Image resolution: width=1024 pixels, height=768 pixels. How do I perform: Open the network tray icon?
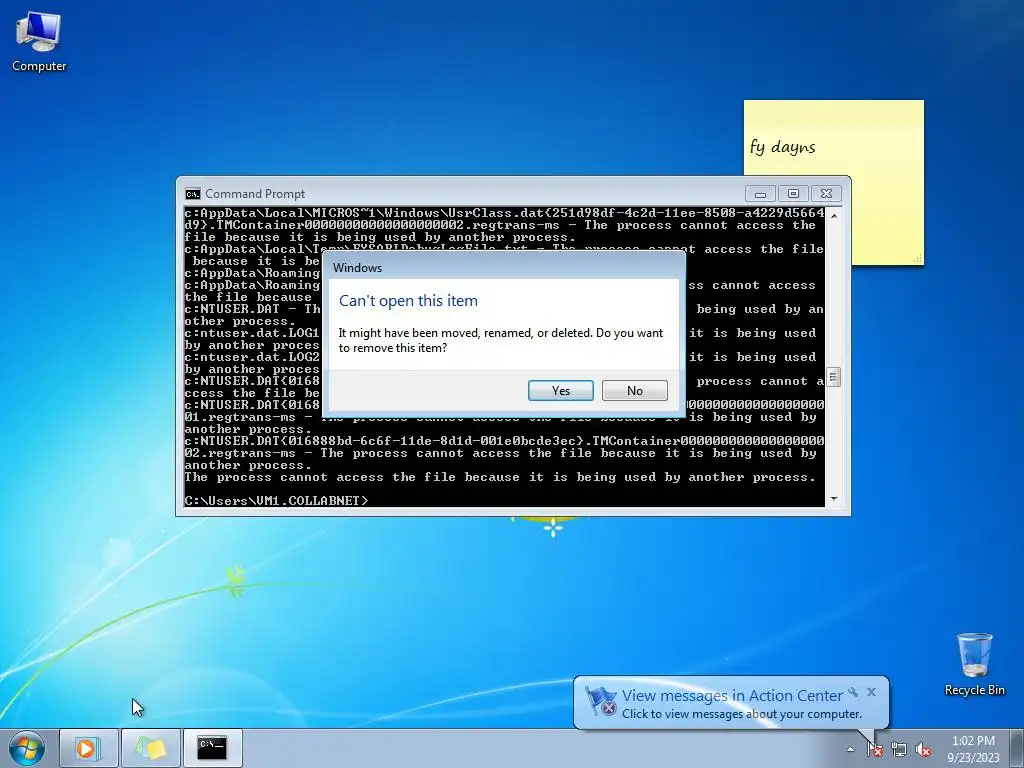click(899, 750)
